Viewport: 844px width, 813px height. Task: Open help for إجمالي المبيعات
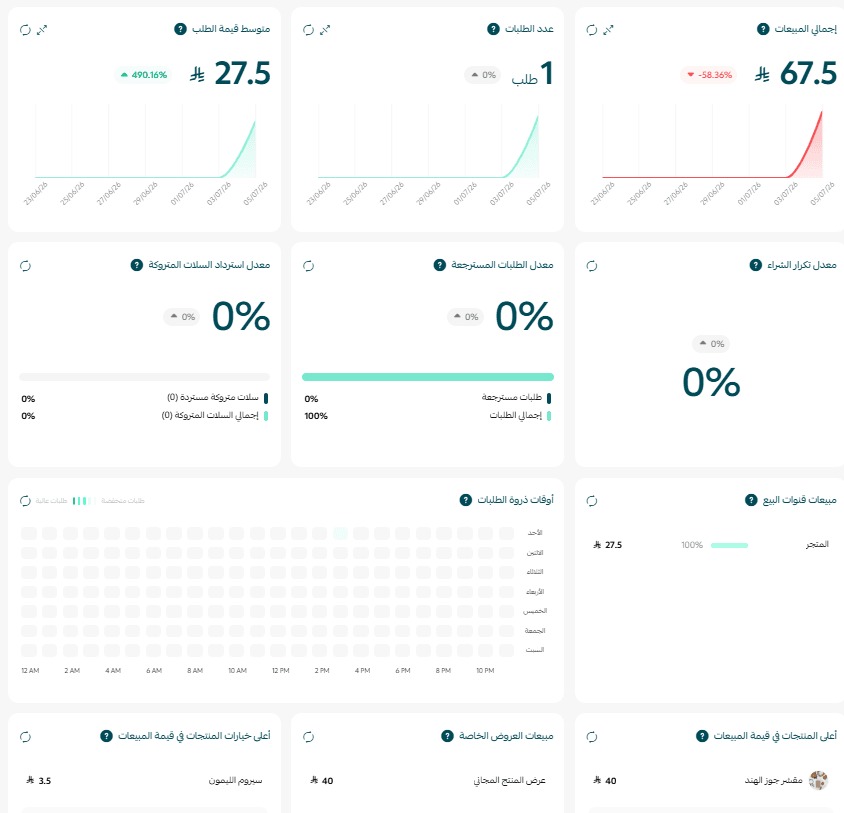(x=763, y=29)
